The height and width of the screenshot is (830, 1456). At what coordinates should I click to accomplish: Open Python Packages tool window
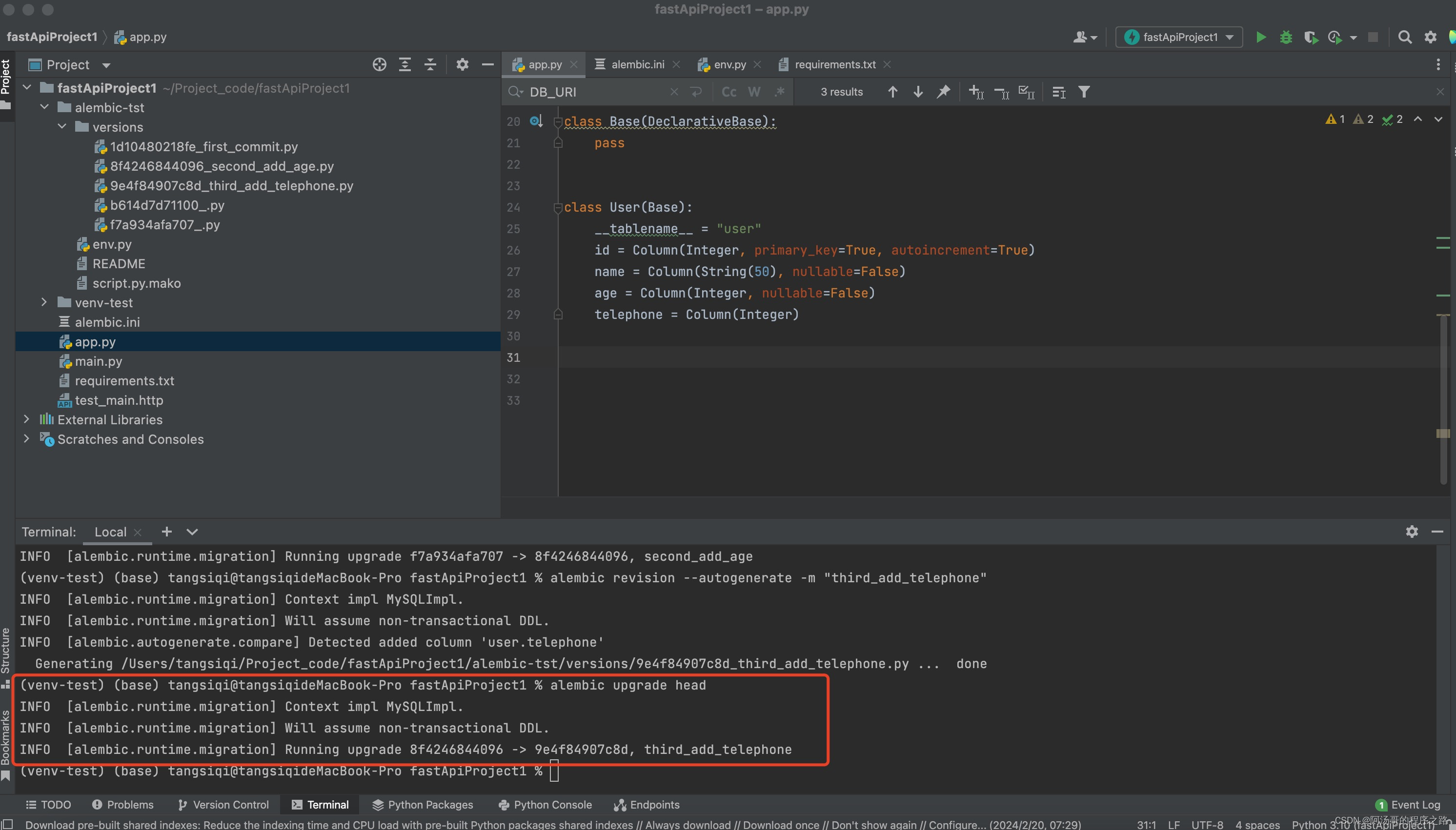(423, 804)
